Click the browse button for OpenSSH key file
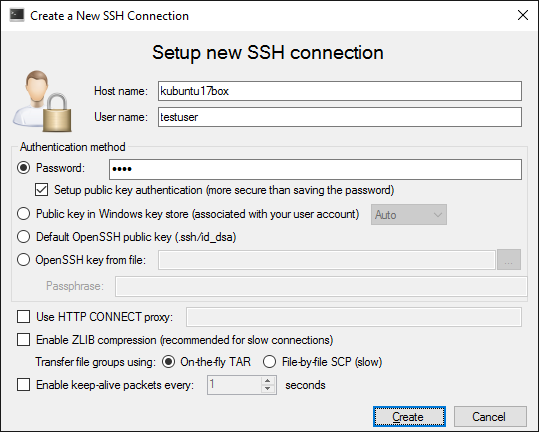Screen dimensions: 539x432 coord(509,260)
